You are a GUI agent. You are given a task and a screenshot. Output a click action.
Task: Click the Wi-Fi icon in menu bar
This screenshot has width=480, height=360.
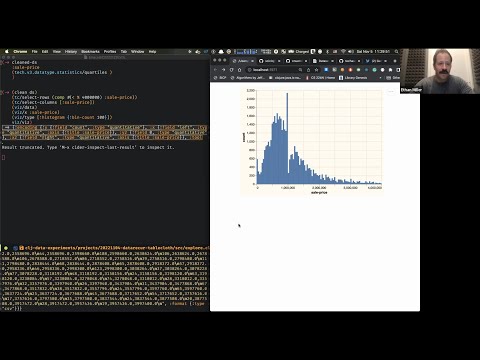(343, 52)
